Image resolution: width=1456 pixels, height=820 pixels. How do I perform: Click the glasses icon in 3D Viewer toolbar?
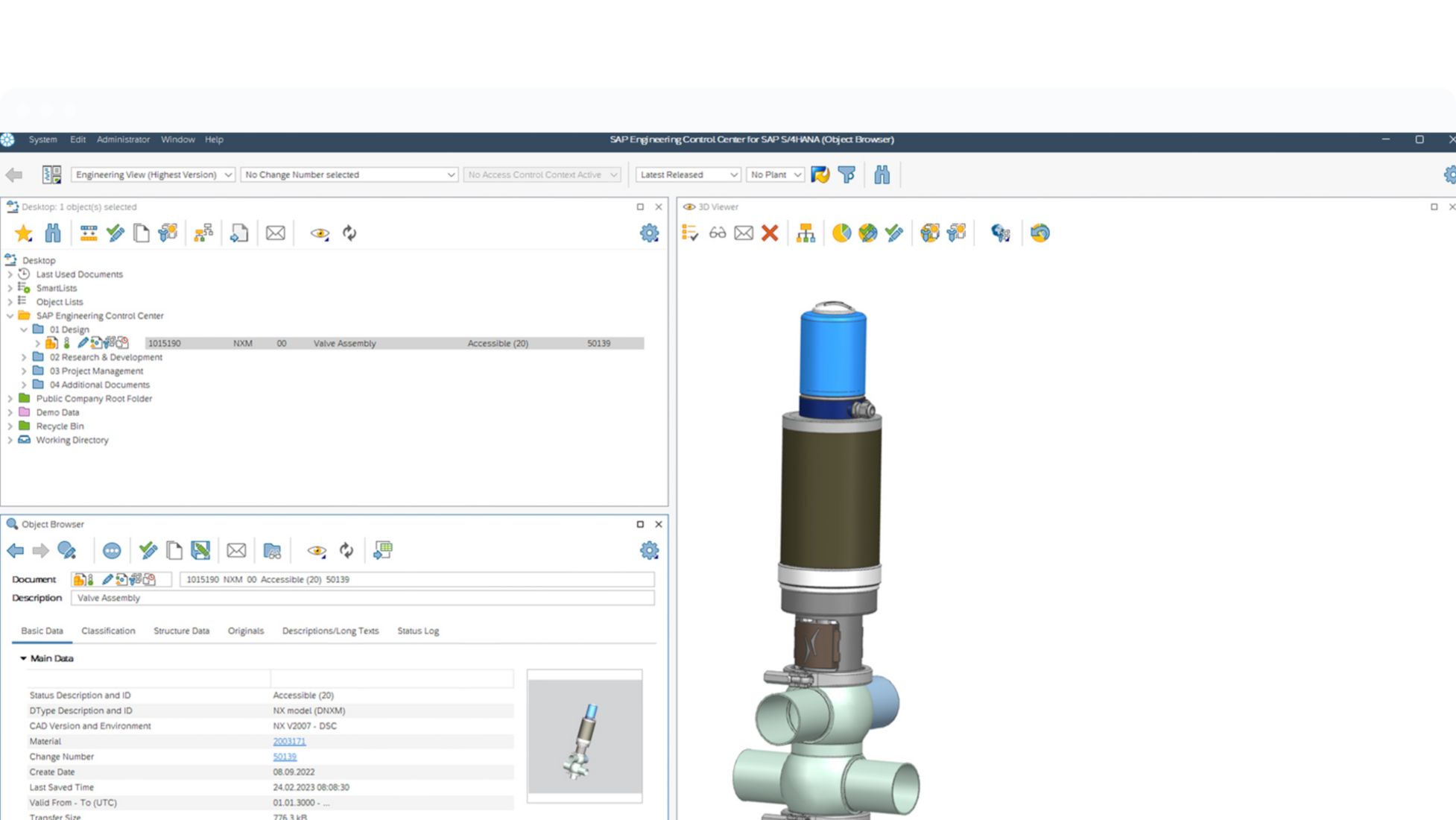(x=717, y=233)
